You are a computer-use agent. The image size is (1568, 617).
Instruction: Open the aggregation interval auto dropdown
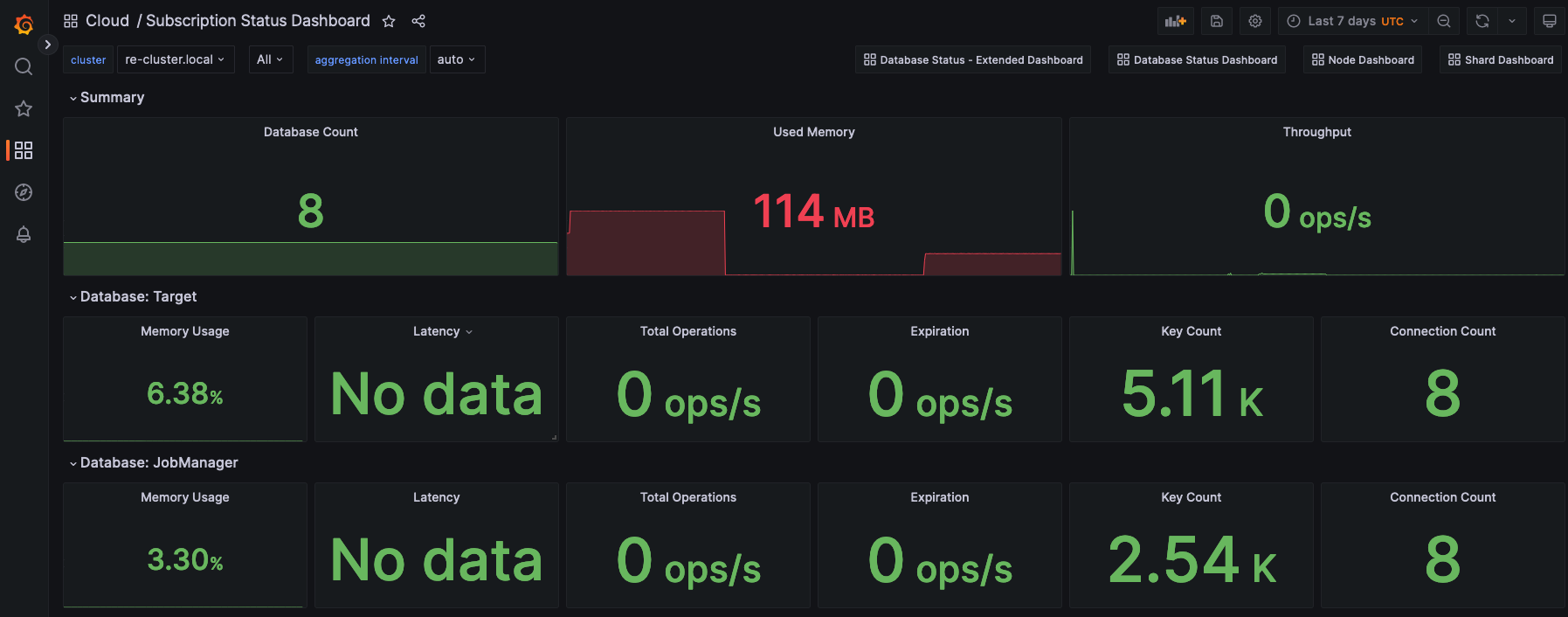456,59
